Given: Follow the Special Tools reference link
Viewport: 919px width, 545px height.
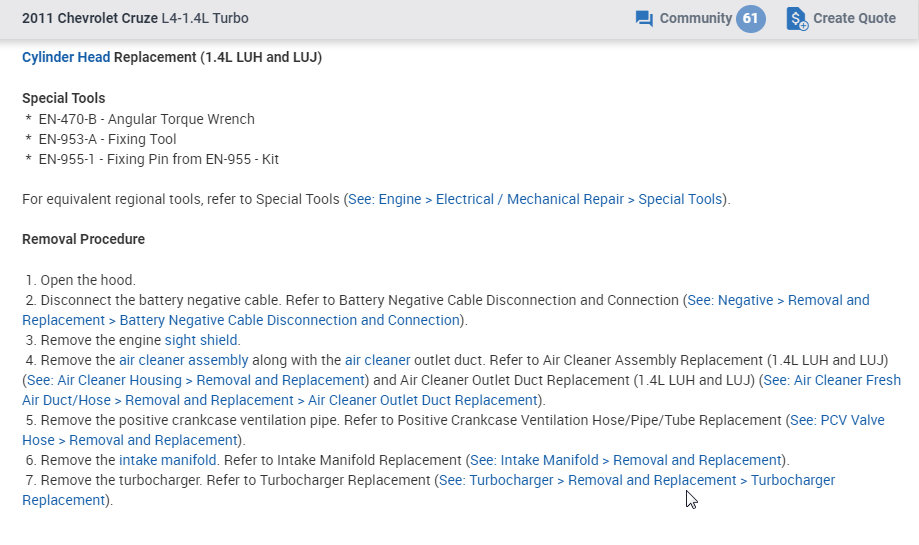Looking at the screenshot, I should [x=535, y=199].
